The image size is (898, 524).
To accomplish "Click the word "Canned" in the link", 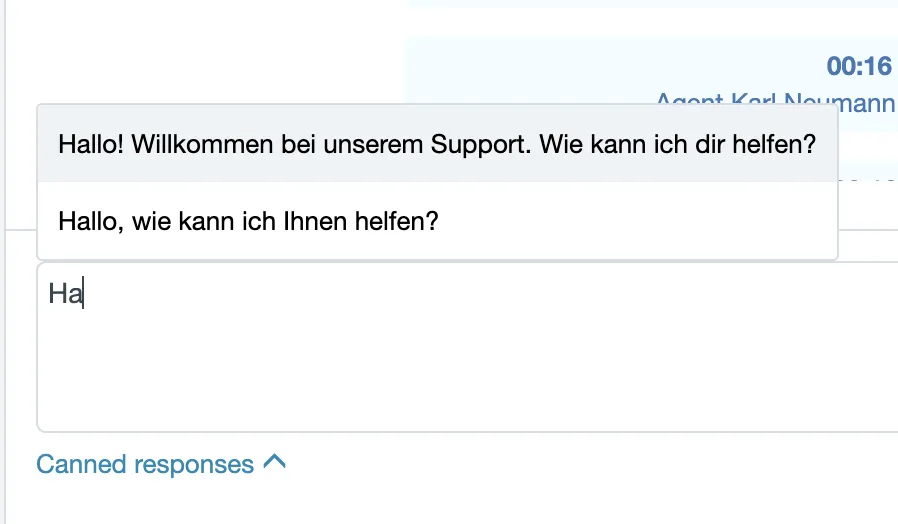I will [81, 464].
